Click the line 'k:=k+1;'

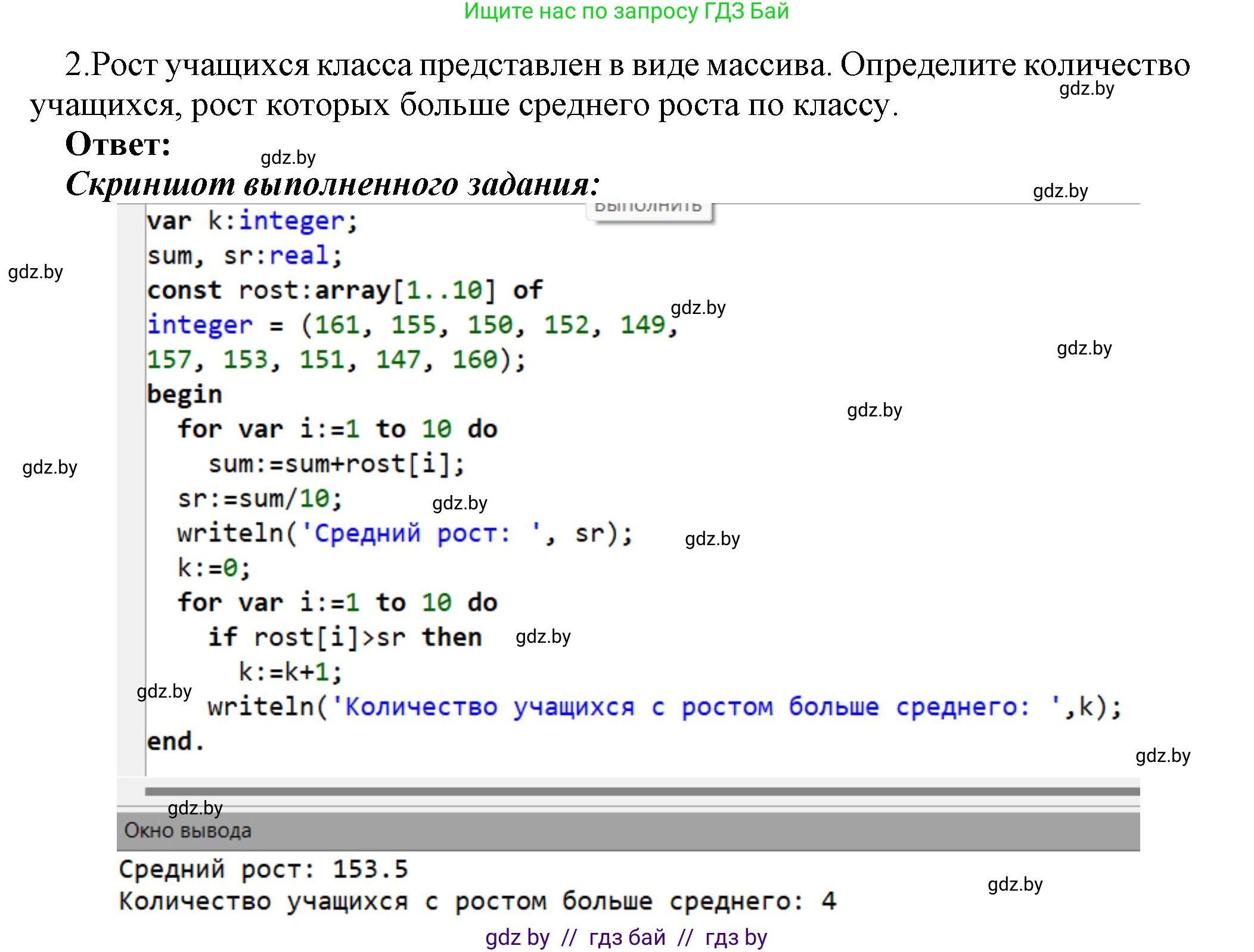pos(290,672)
